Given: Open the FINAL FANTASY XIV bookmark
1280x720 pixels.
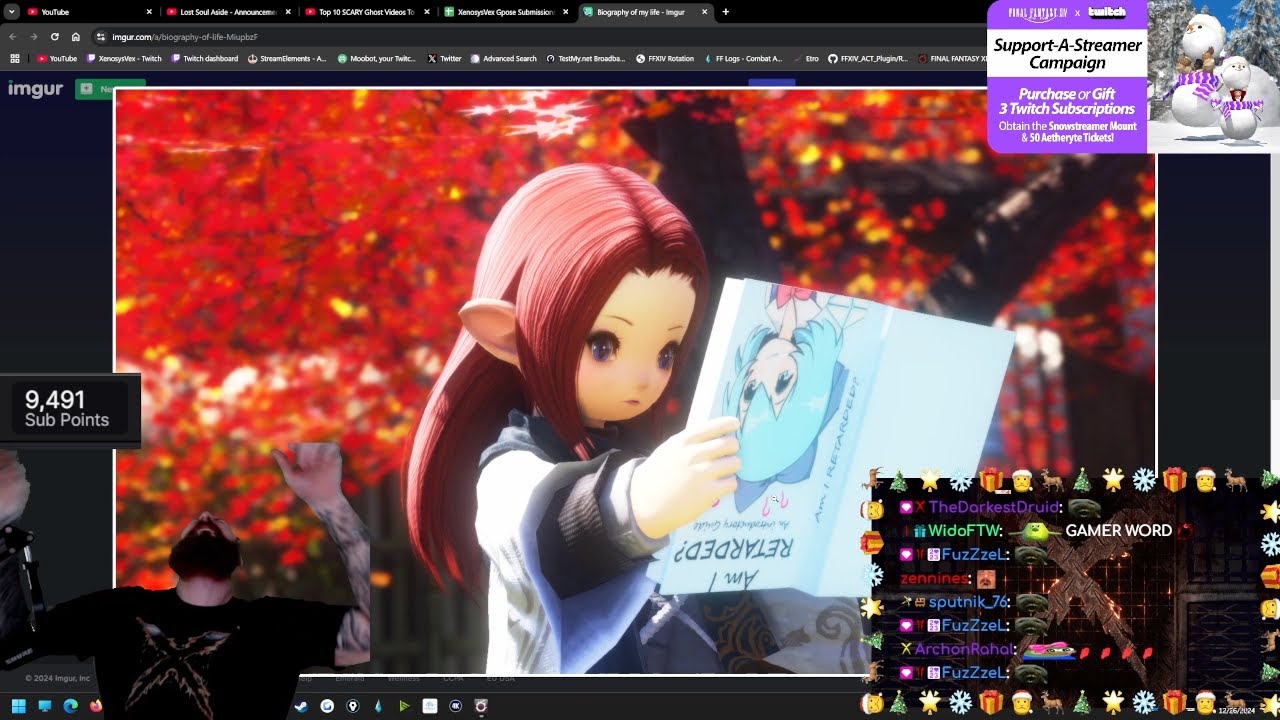Looking at the screenshot, I should [952, 59].
